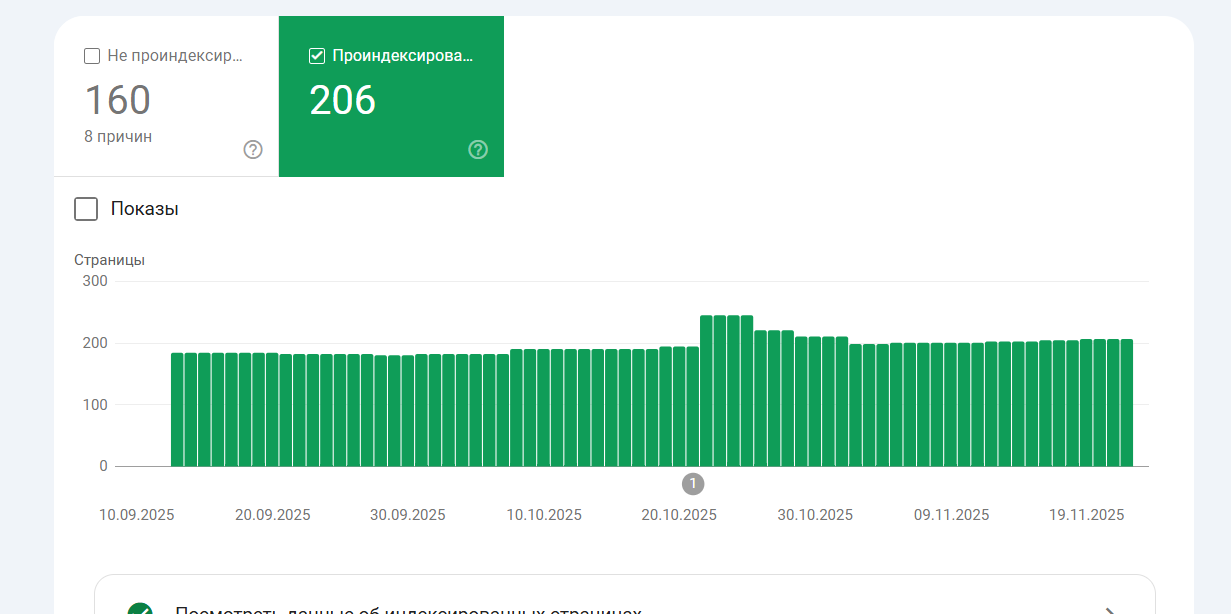Open the indexed pages data link

[x=624, y=595]
